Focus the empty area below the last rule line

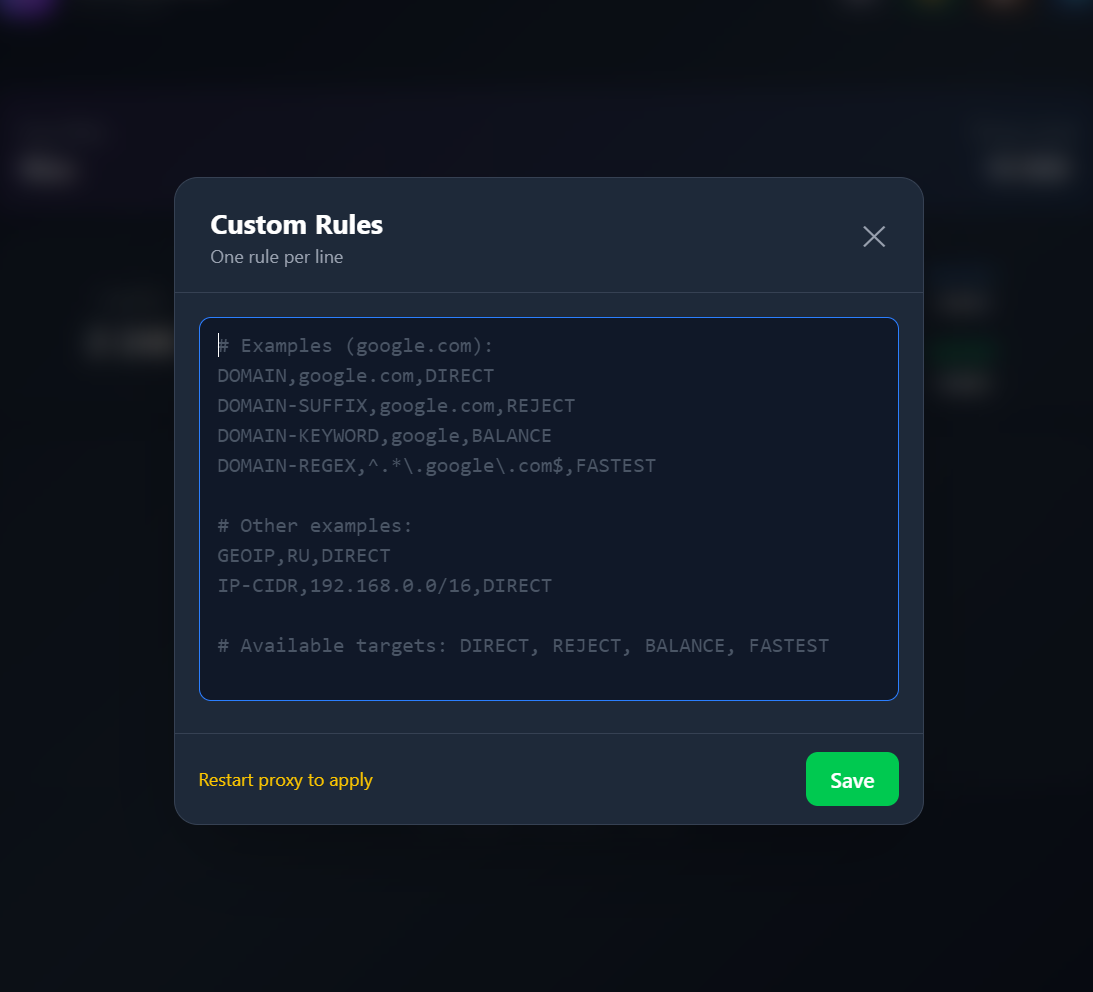click(548, 676)
